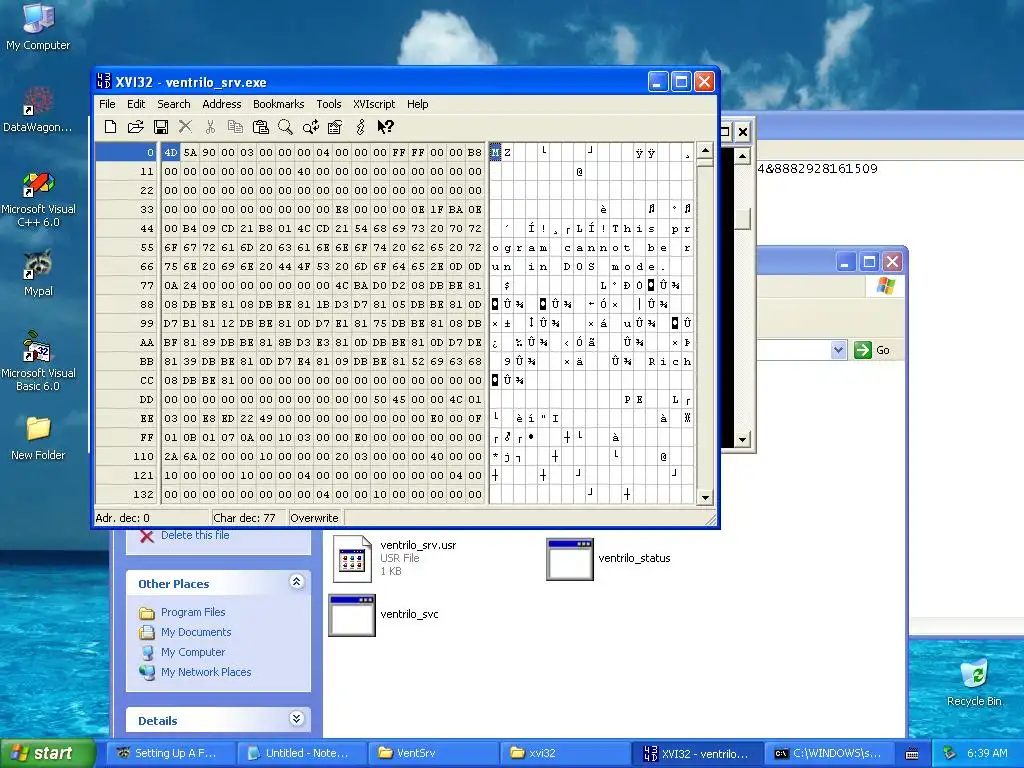1024x768 pixels.
Task: Select the DataWagon desktop shortcut
Action: coord(37,109)
